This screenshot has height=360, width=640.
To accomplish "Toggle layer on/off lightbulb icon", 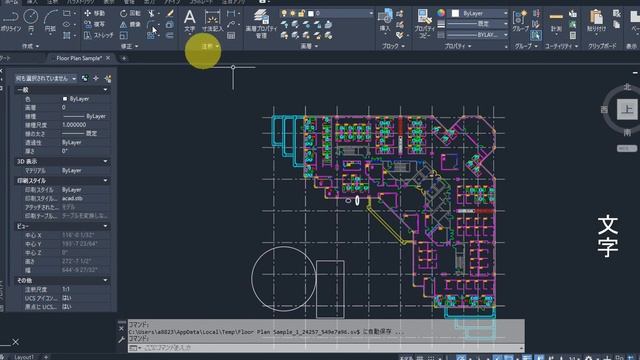I will pyautogui.click(x=284, y=13).
